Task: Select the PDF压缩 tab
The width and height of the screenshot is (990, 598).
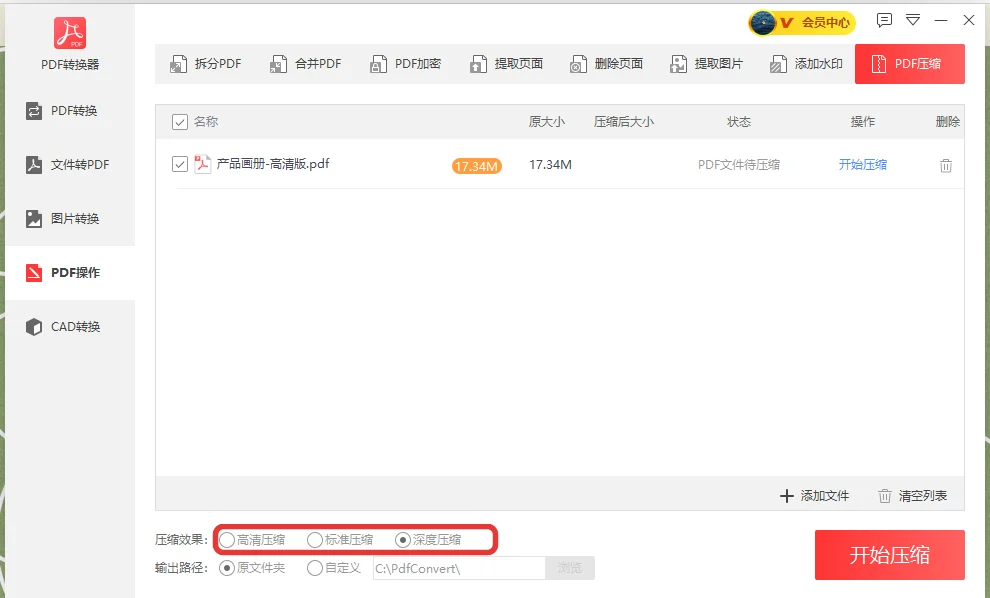Action: pyautogui.click(x=909, y=64)
